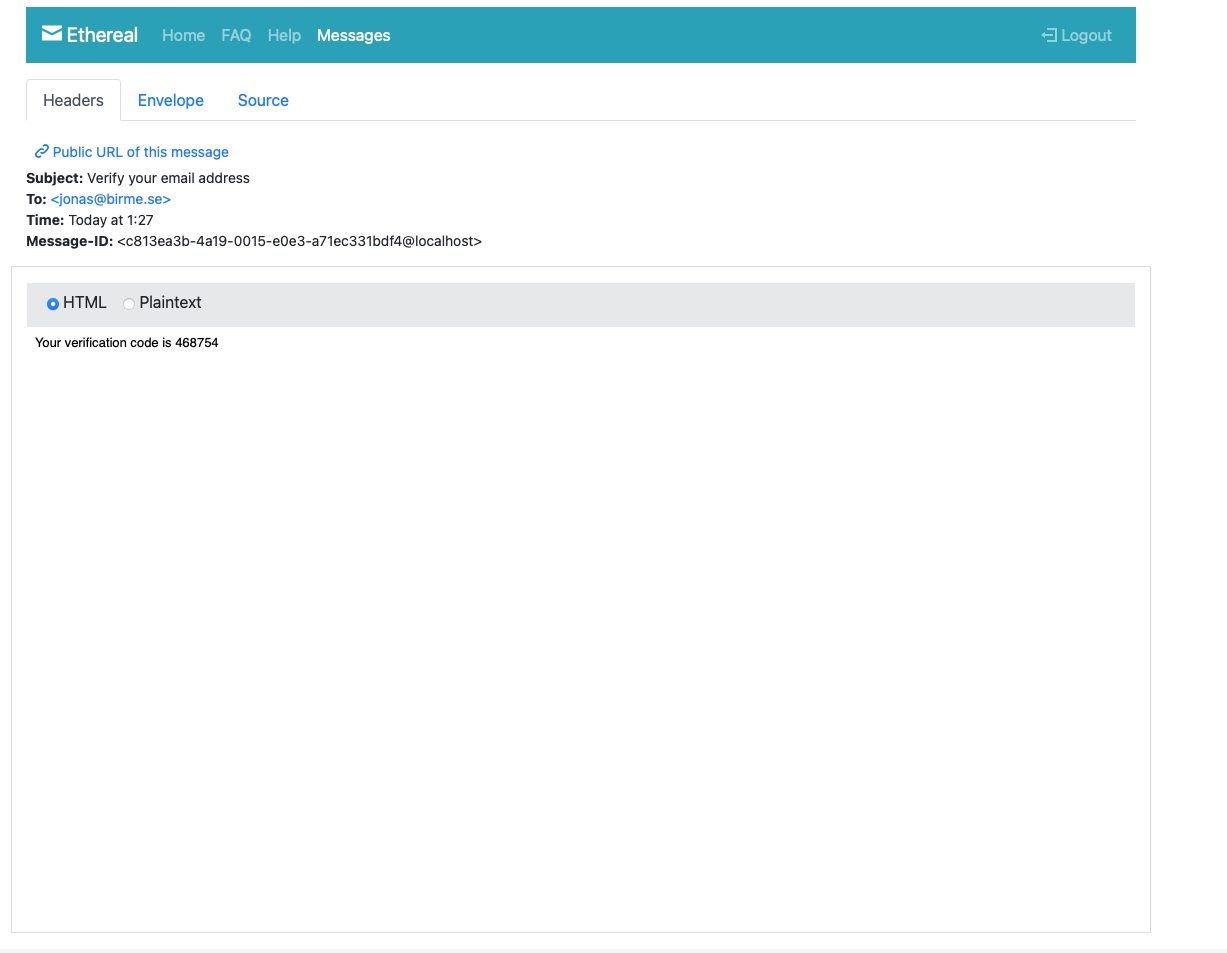This screenshot has width=1227, height=953.
Task: Switch to the Headers tab
Action: click(x=73, y=100)
